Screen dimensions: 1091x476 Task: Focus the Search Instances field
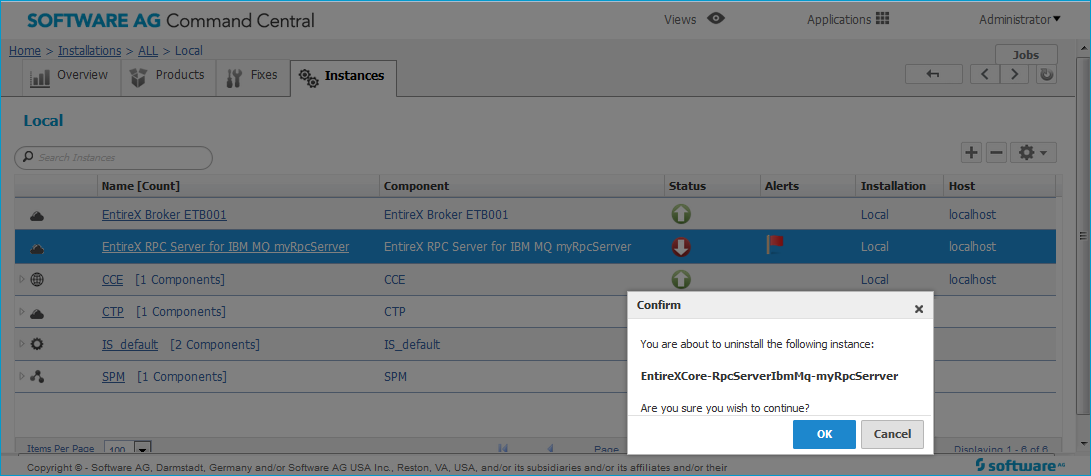click(x=113, y=157)
